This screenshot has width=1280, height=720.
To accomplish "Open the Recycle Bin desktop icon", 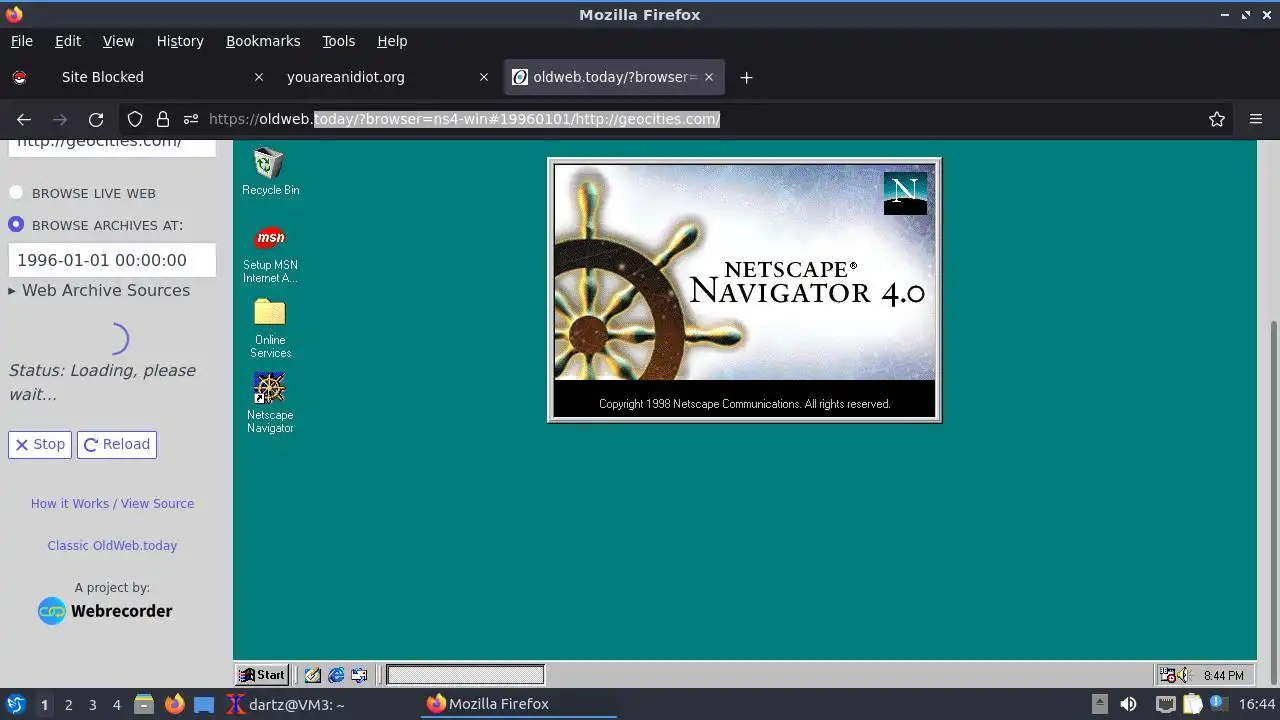I will click(270, 171).
